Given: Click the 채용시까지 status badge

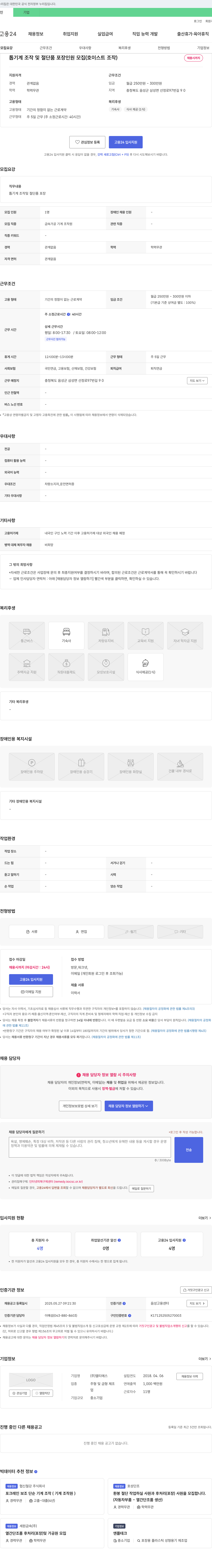Looking at the screenshot, I should click(x=194, y=58).
